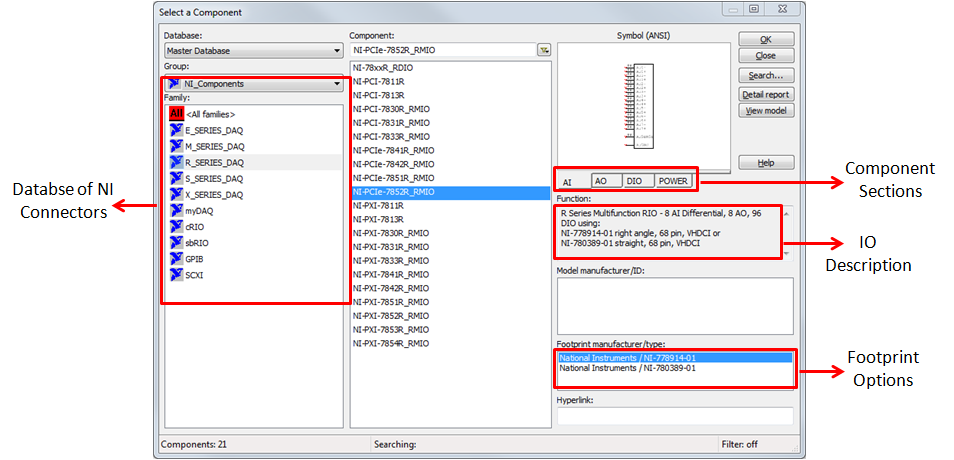
Task: Choose footprint National Instruments / NI-780389-01
Action: (627, 368)
